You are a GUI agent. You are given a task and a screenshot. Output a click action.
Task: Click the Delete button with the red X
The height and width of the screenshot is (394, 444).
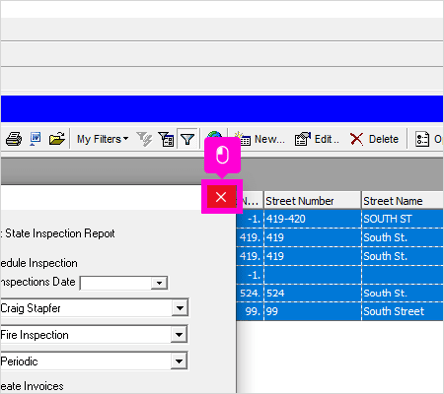[x=374, y=139]
